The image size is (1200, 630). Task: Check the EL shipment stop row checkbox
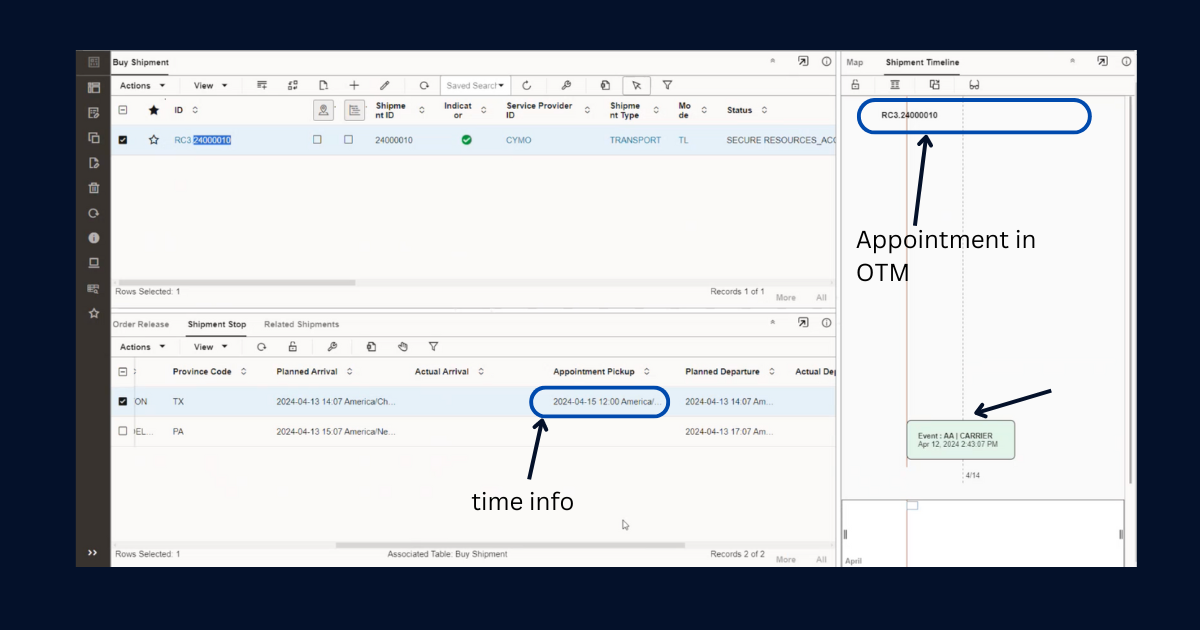123,431
